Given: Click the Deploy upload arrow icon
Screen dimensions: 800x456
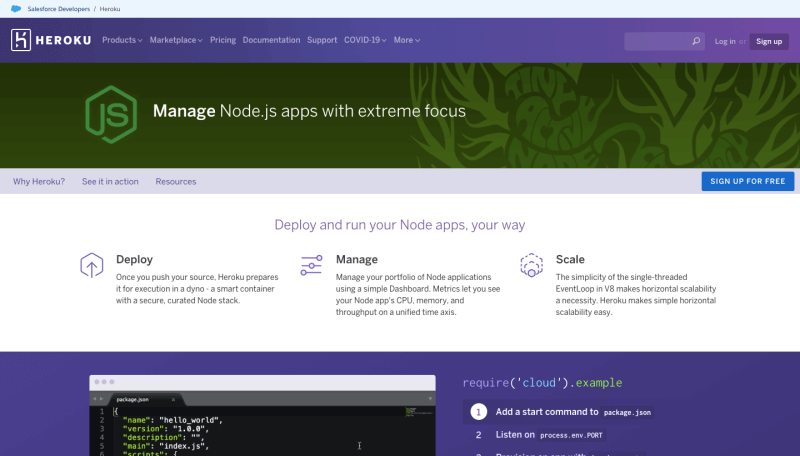Looking at the screenshot, I should (x=92, y=265).
